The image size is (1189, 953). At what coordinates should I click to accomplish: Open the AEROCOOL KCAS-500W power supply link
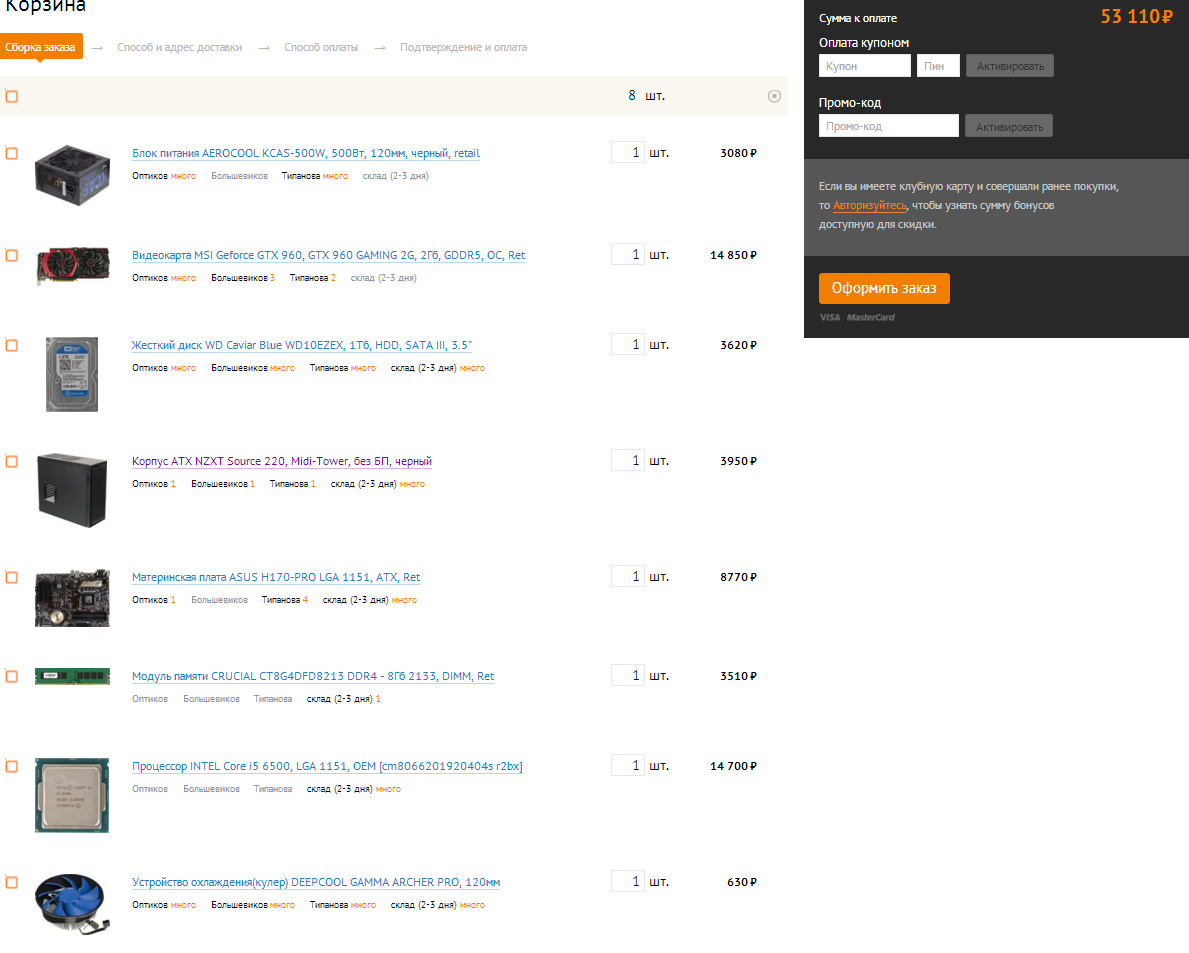(x=306, y=153)
